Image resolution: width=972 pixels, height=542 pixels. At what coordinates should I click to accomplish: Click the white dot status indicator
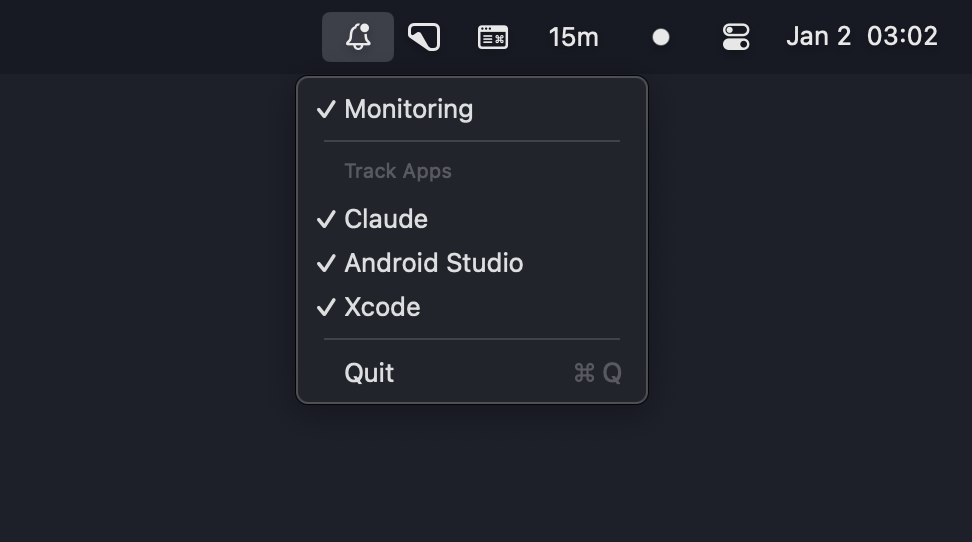(660, 37)
